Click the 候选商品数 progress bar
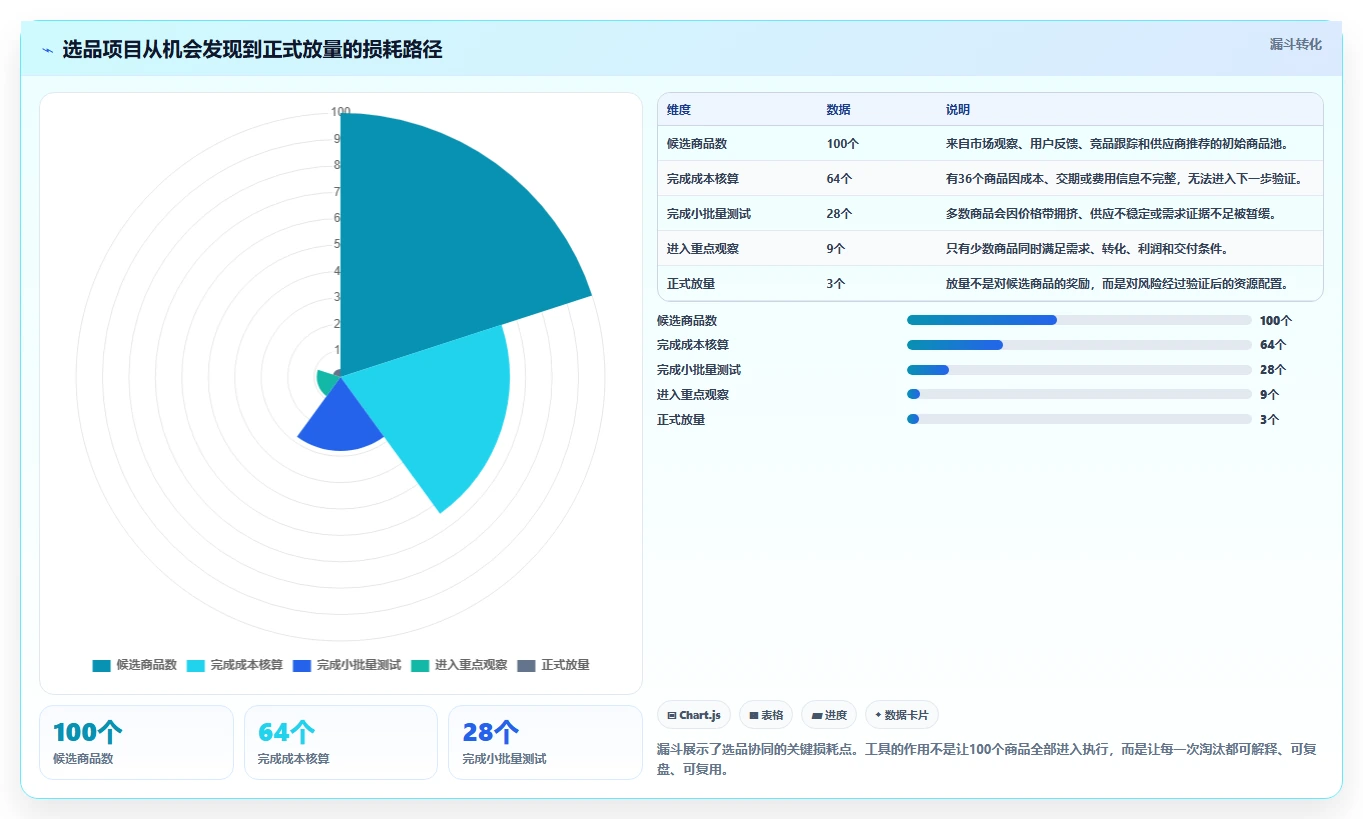The image size is (1363, 819). point(1079,320)
